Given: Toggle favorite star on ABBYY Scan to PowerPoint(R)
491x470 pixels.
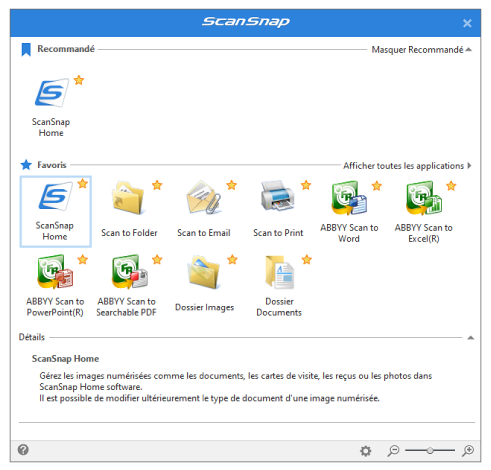Looking at the screenshot, I should 83,259.
